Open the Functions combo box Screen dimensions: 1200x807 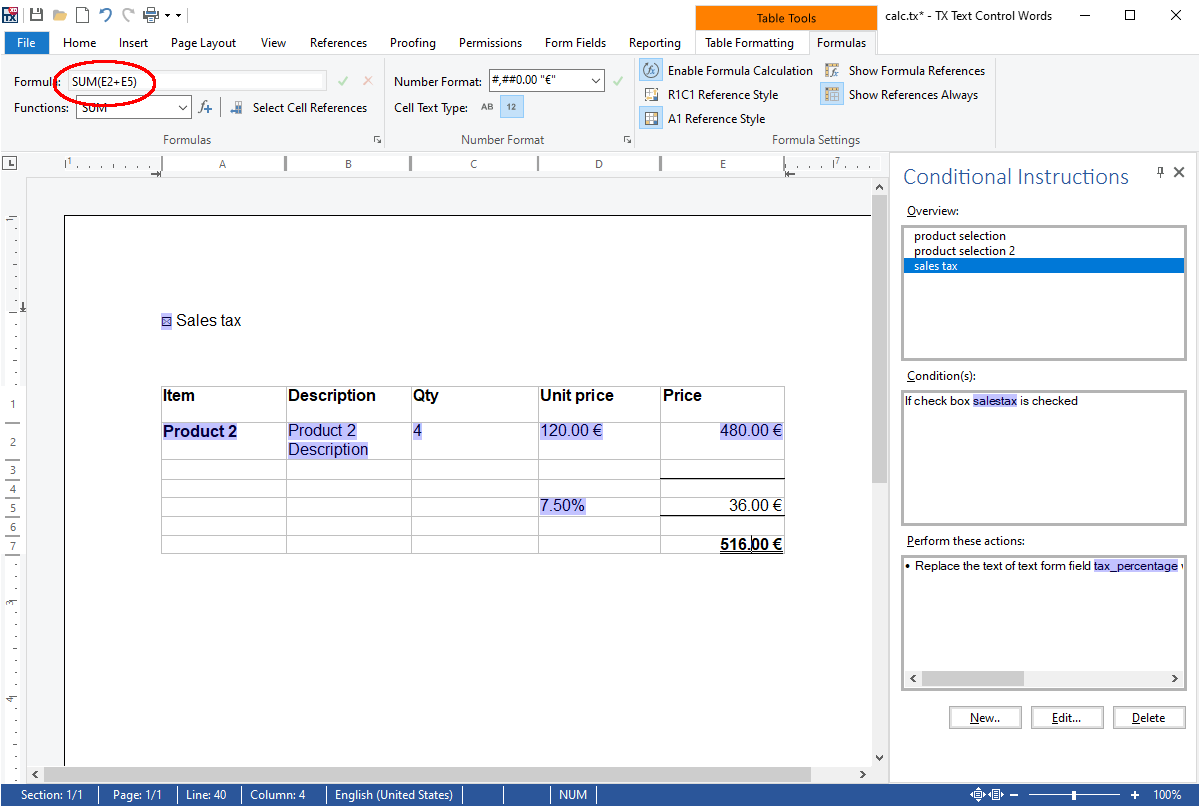pos(133,107)
